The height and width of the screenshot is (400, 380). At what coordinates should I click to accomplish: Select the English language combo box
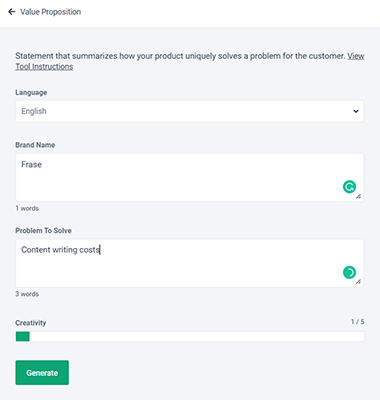(x=190, y=111)
